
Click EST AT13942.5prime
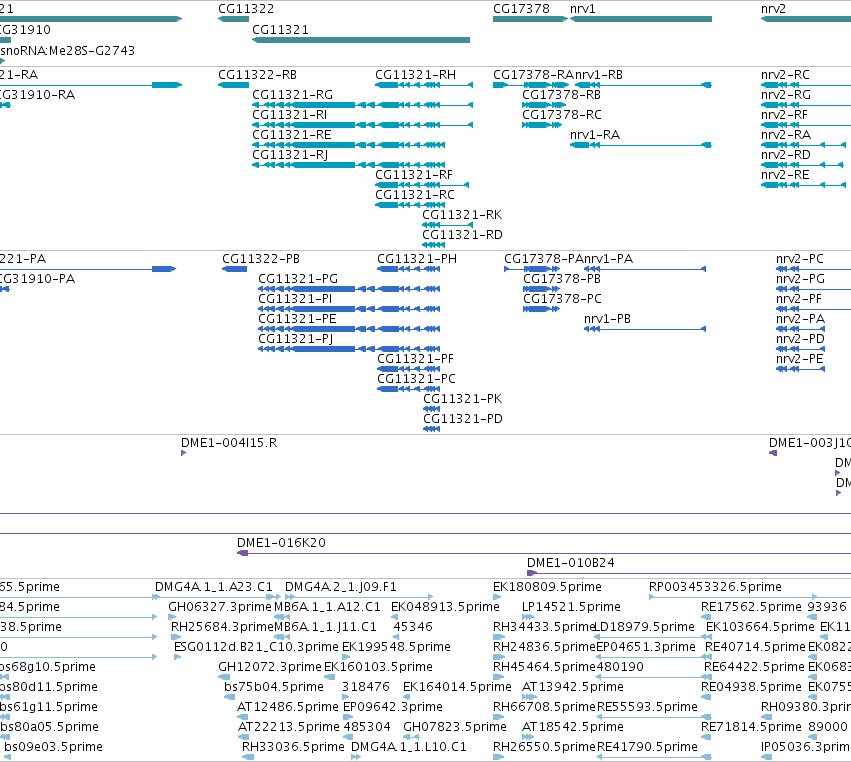point(573,687)
